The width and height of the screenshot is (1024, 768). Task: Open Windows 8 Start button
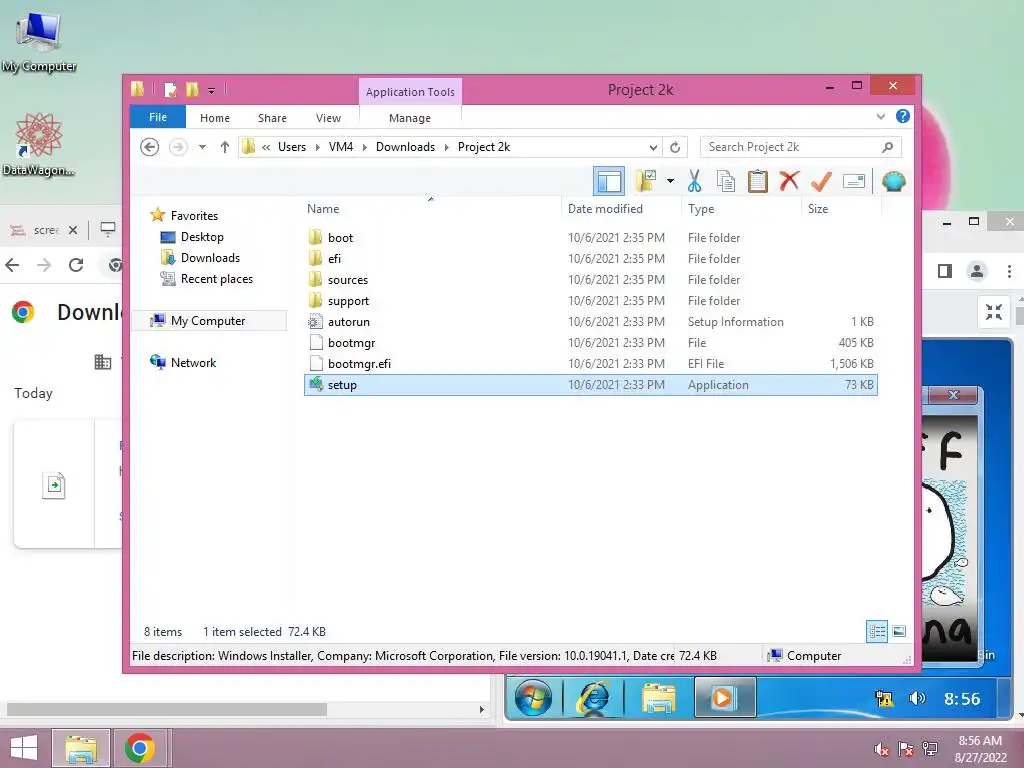click(24, 748)
